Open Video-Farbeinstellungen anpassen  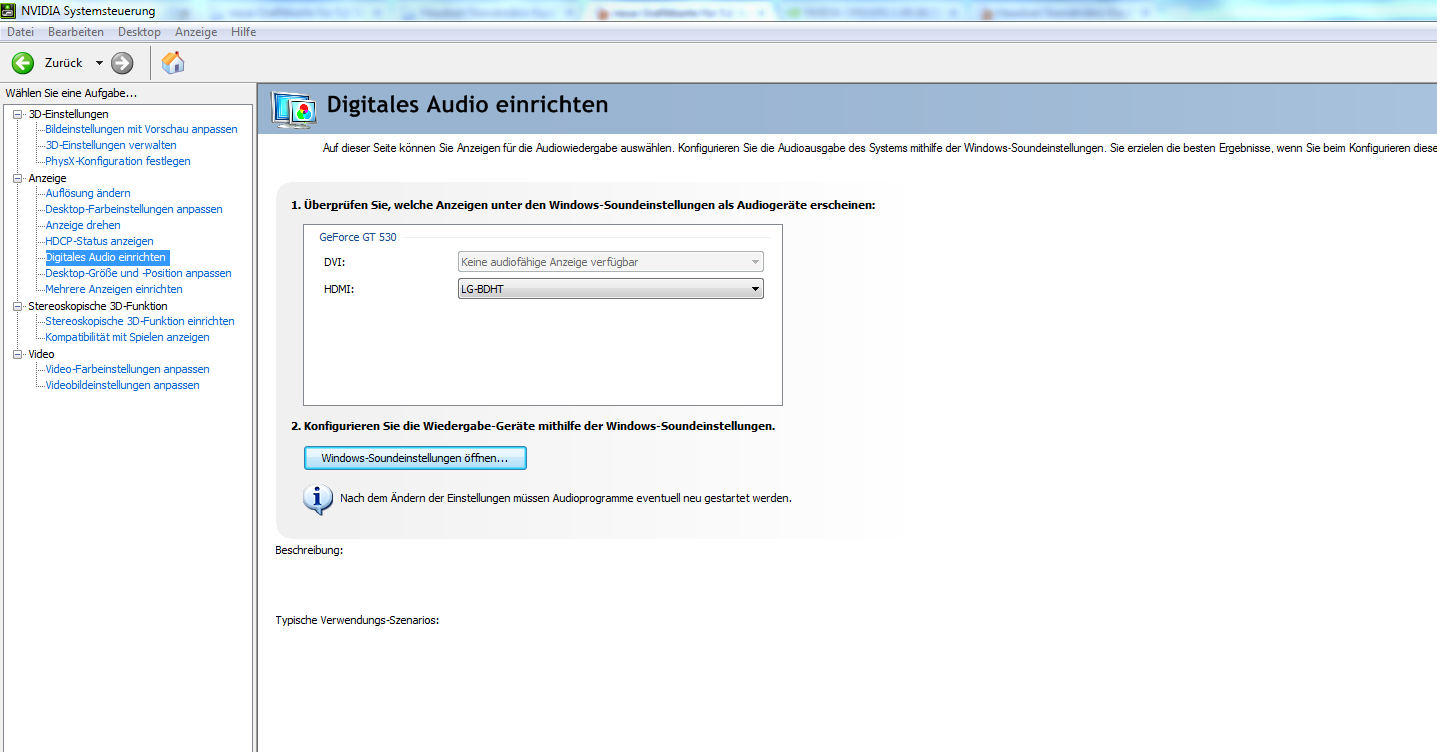(128, 369)
